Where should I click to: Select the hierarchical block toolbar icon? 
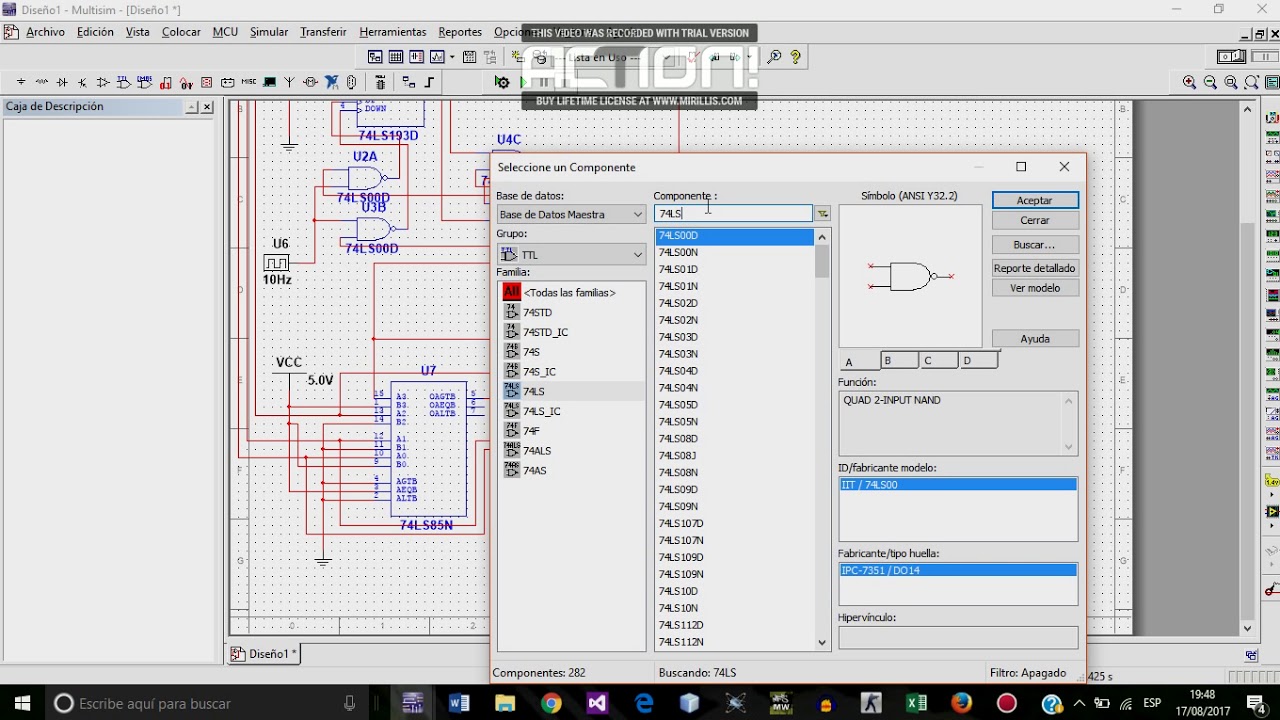[408, 82]
